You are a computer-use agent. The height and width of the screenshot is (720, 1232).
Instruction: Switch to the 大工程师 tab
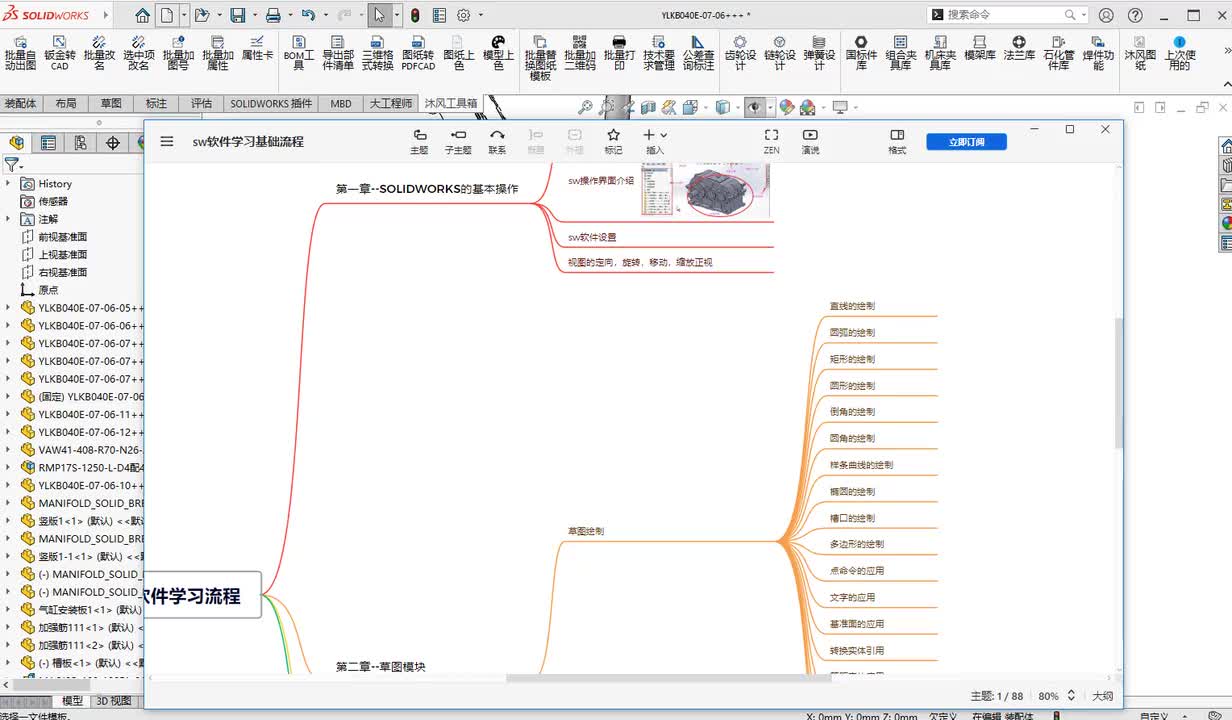tap(390, 103)
